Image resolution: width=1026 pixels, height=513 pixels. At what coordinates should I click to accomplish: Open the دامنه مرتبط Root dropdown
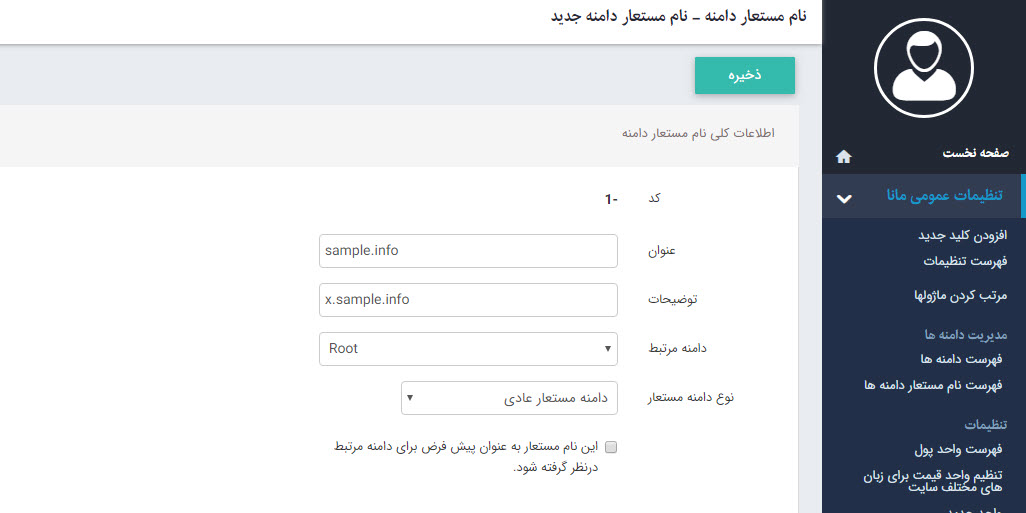click(x=468, y=349)
